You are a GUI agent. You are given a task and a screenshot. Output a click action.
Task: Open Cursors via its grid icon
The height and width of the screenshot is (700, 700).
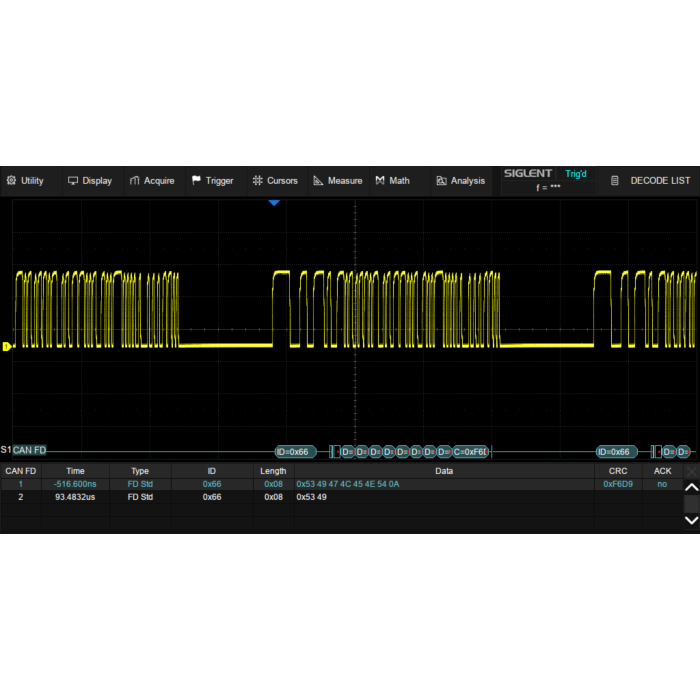(x=258, y=181)
